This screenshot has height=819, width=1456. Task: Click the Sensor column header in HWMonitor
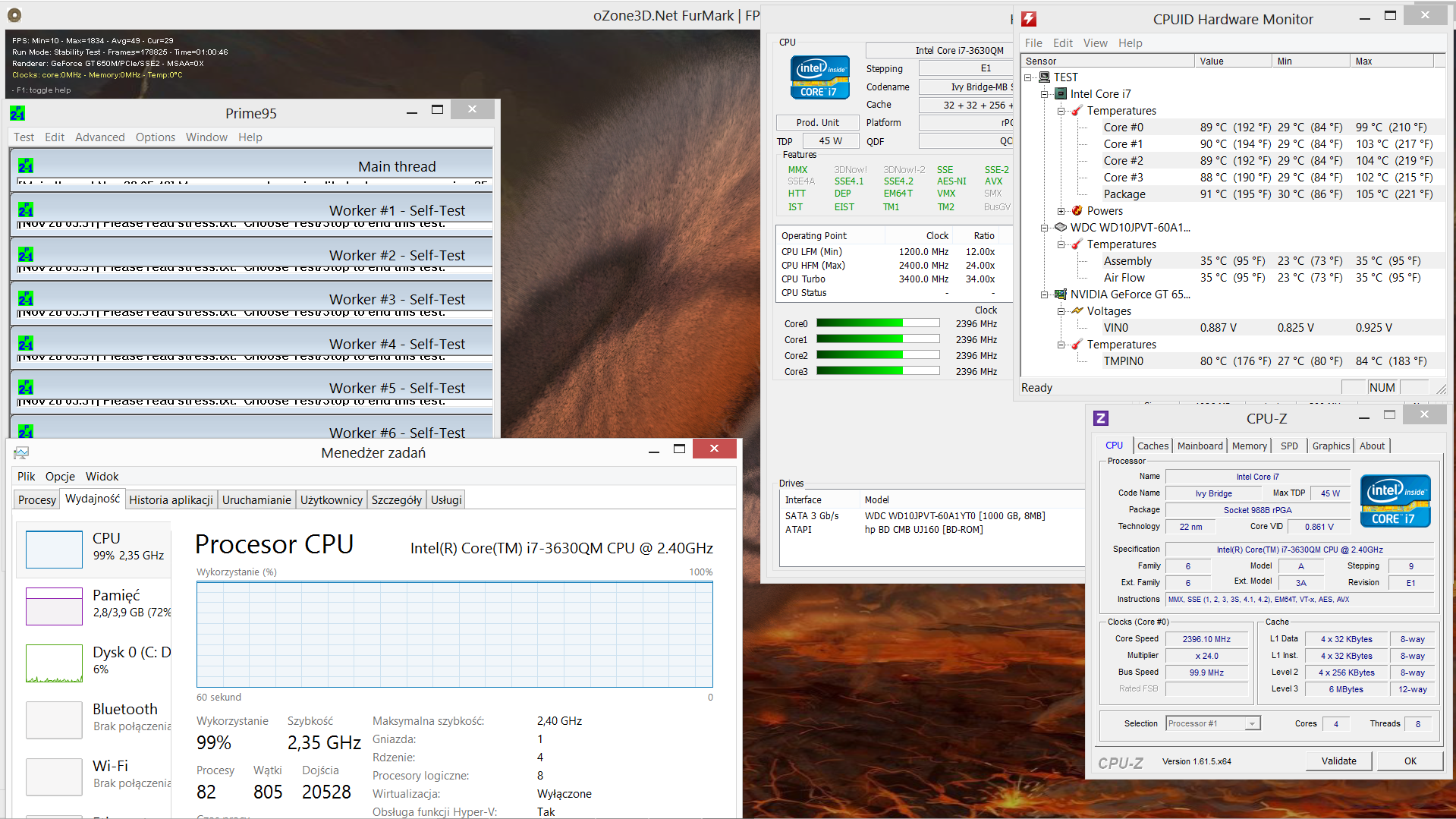1108,61
